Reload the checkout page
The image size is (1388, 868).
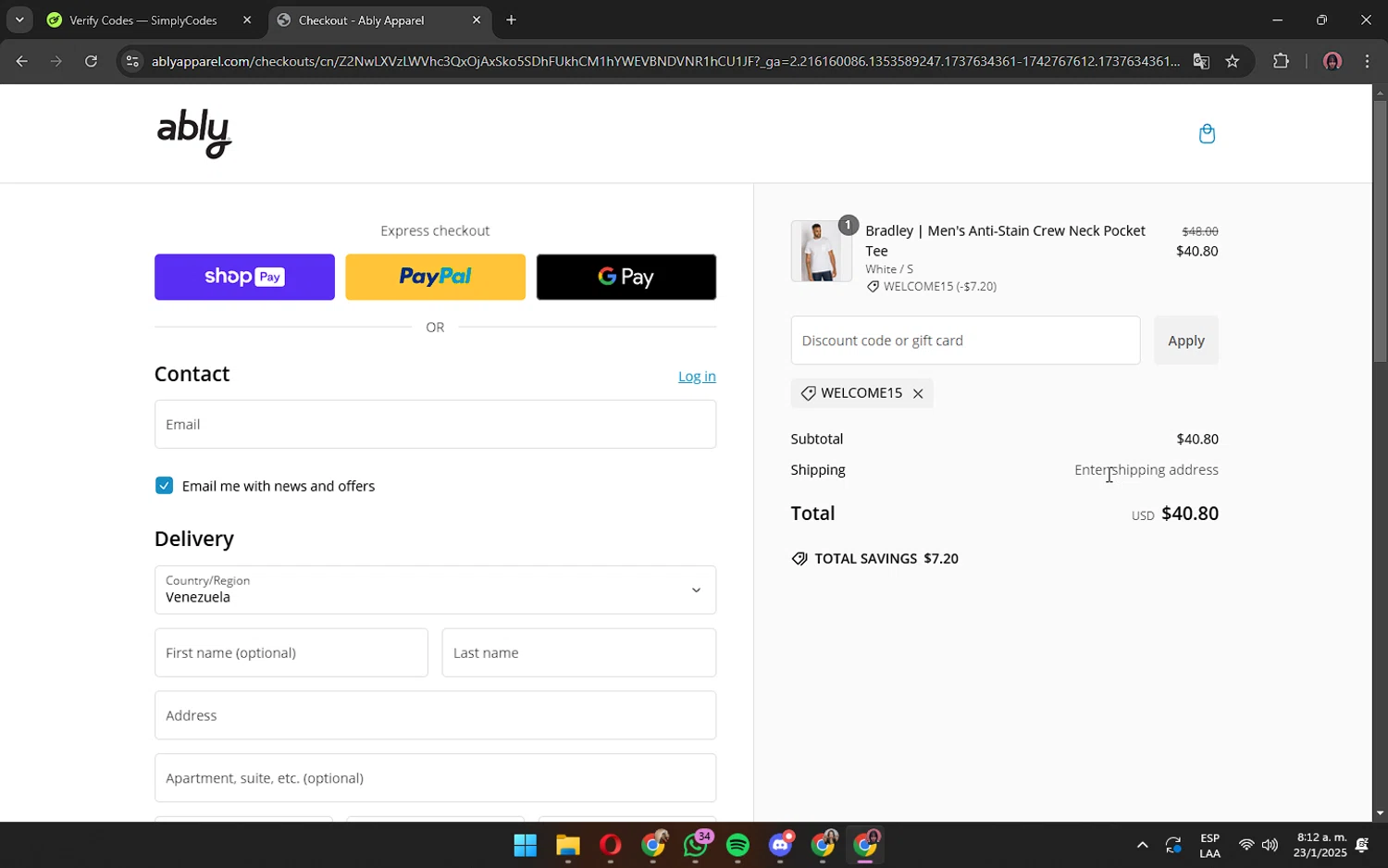(x=91, y=61)
